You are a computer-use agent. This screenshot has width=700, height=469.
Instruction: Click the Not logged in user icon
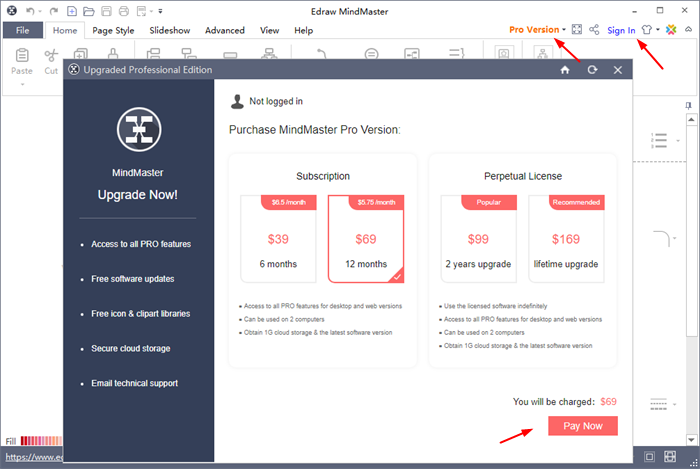tap(237, 102)
